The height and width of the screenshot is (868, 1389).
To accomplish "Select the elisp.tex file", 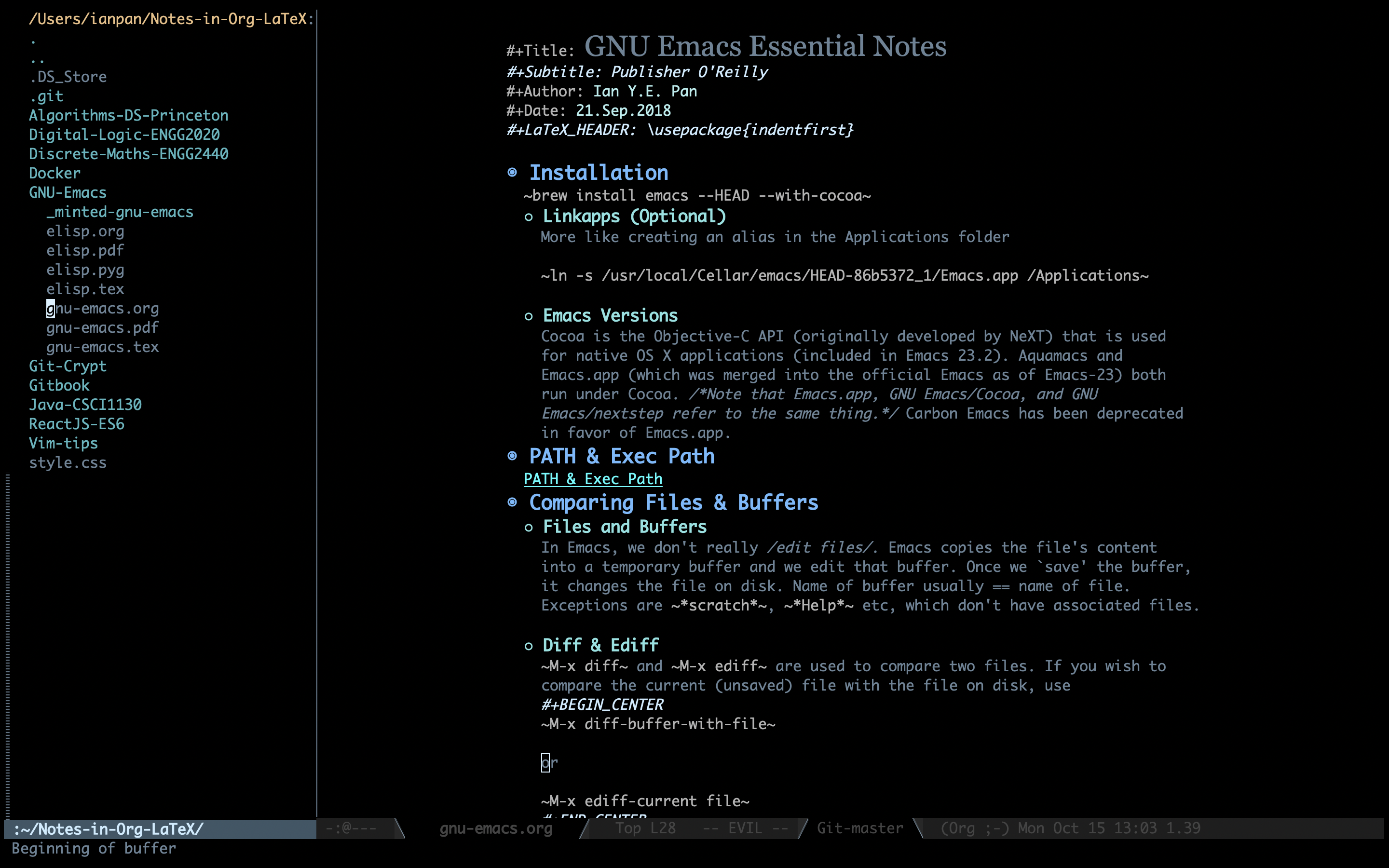I will click(85, 289).
